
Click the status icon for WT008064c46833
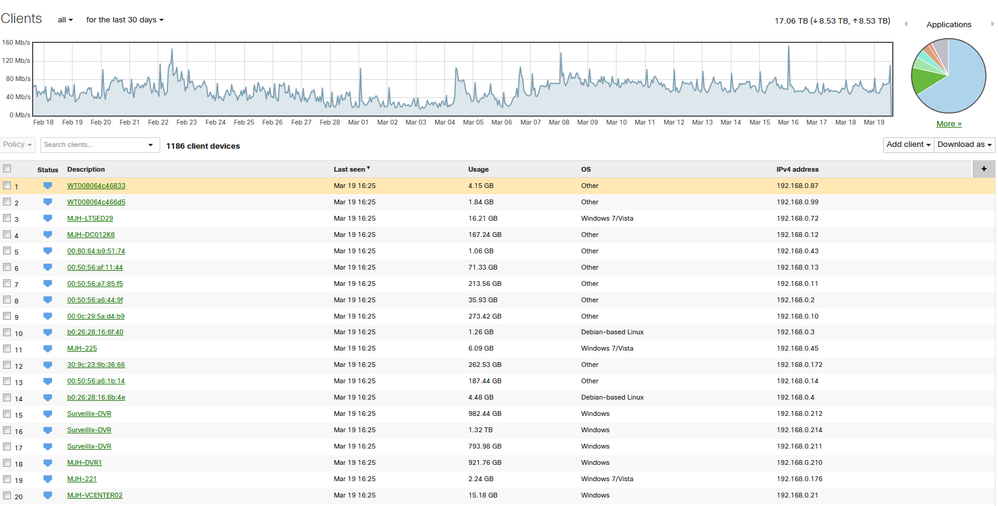coord(47,186)
